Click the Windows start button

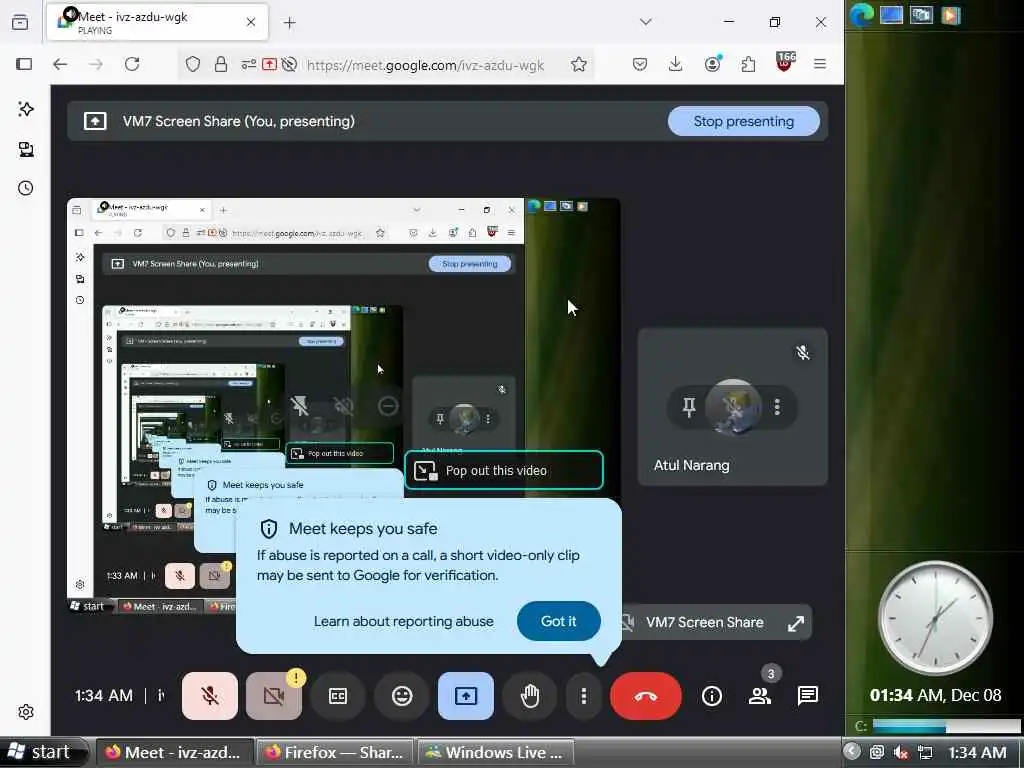pyautogui.click(x=42, y=752)
